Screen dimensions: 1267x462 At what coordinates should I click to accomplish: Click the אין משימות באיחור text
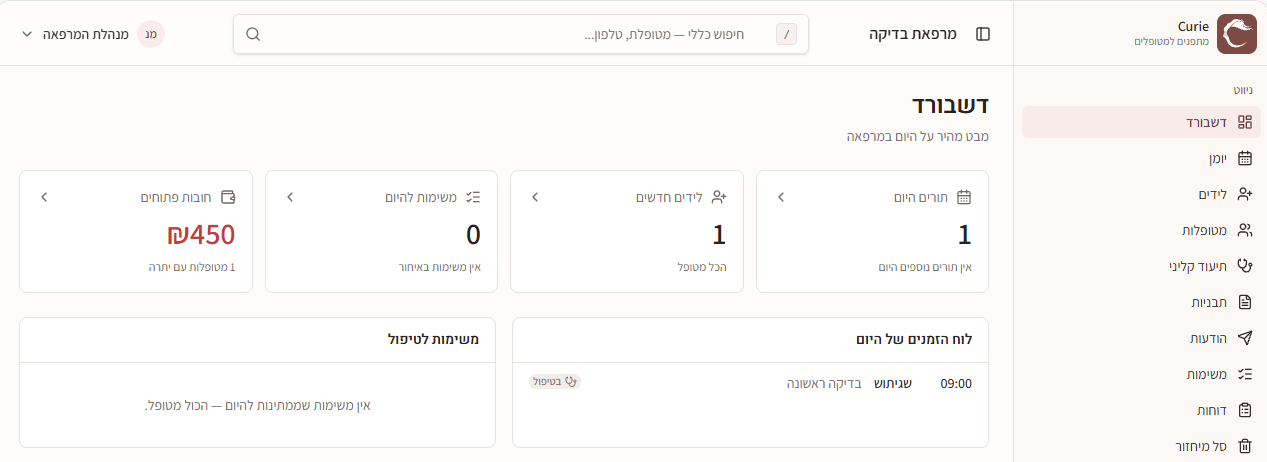[x=439, y=267]
